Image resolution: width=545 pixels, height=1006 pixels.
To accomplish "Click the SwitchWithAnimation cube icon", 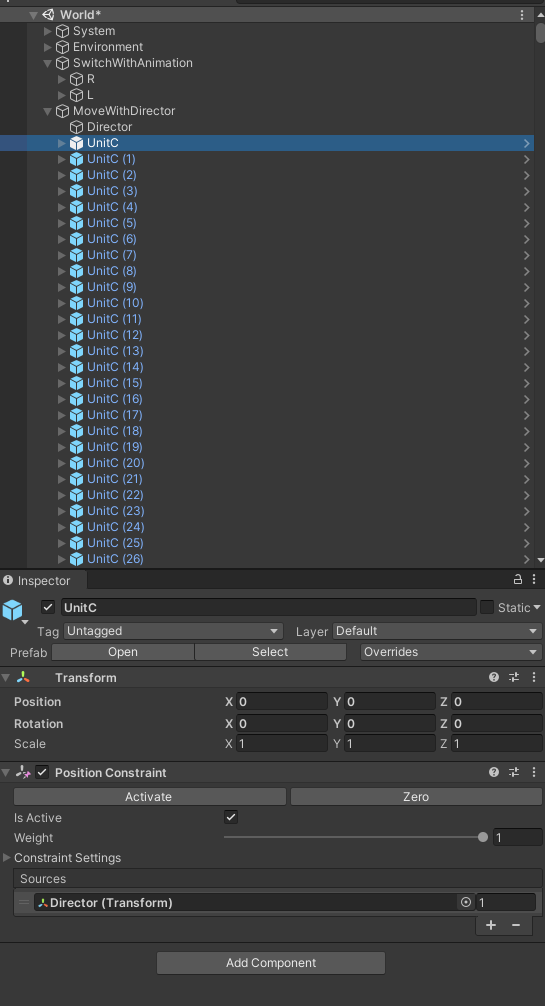I will coord(62,63).
